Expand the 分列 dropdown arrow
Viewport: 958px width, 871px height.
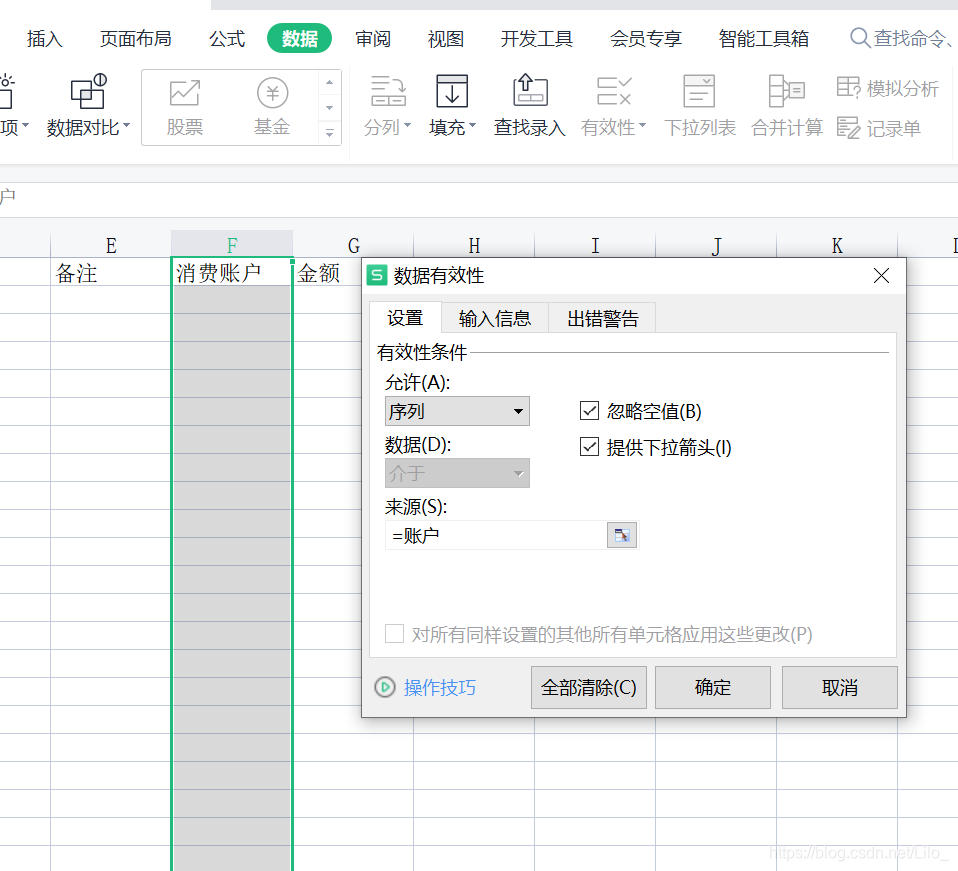coord(407,126)
